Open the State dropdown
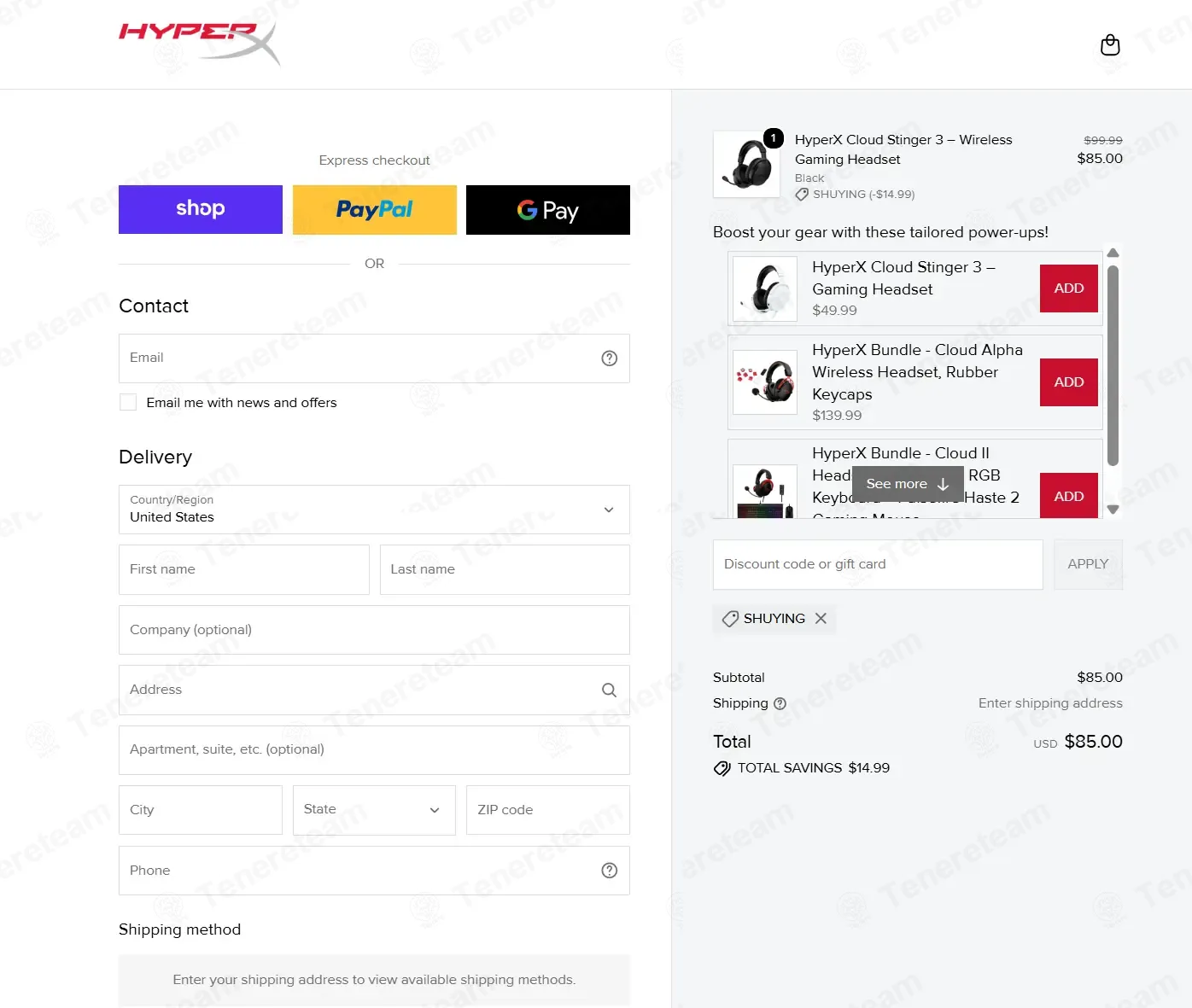This screenshot has width=1192, height=1008. pyautogui.click(x=374, y=810)
